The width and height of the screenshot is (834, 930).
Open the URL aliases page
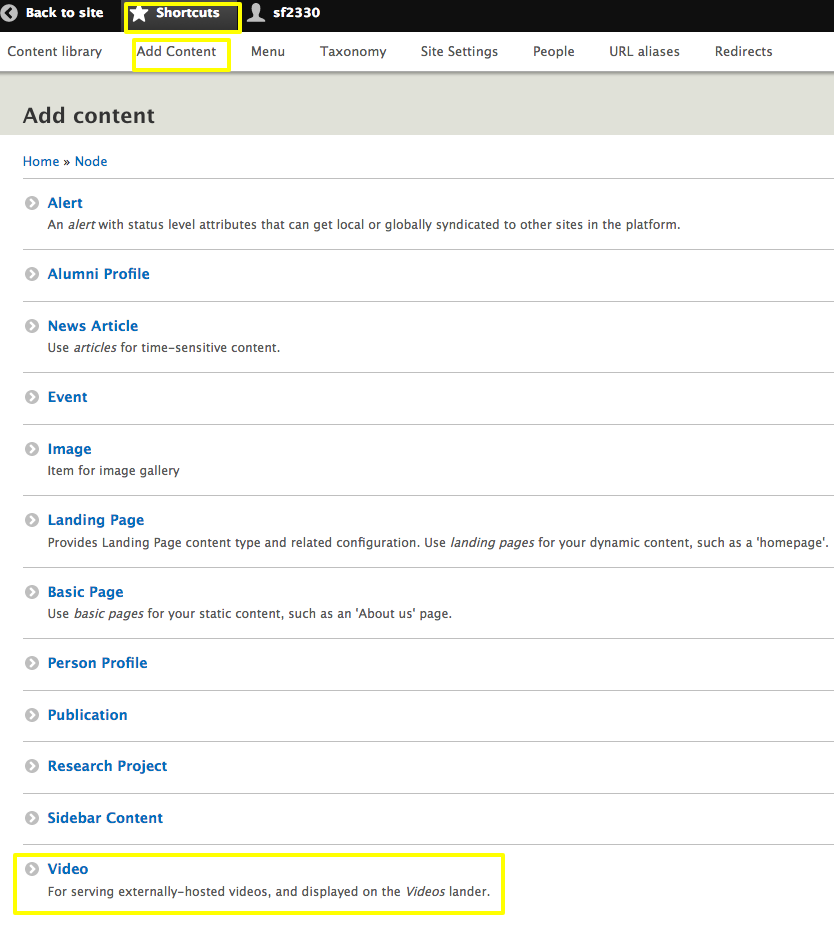[x=644, y=52]
